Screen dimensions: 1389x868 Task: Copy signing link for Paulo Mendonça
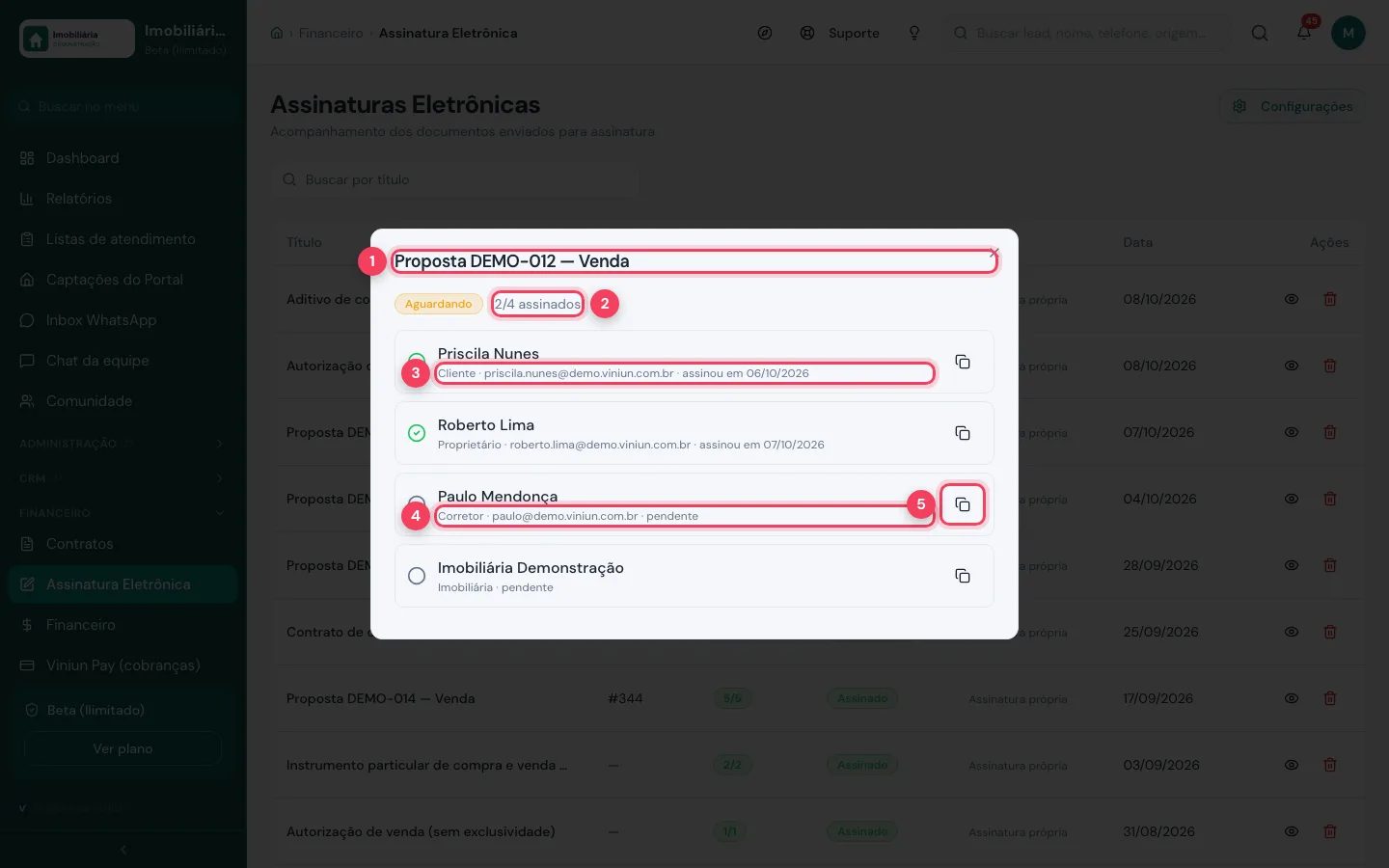tap(962, 504)
